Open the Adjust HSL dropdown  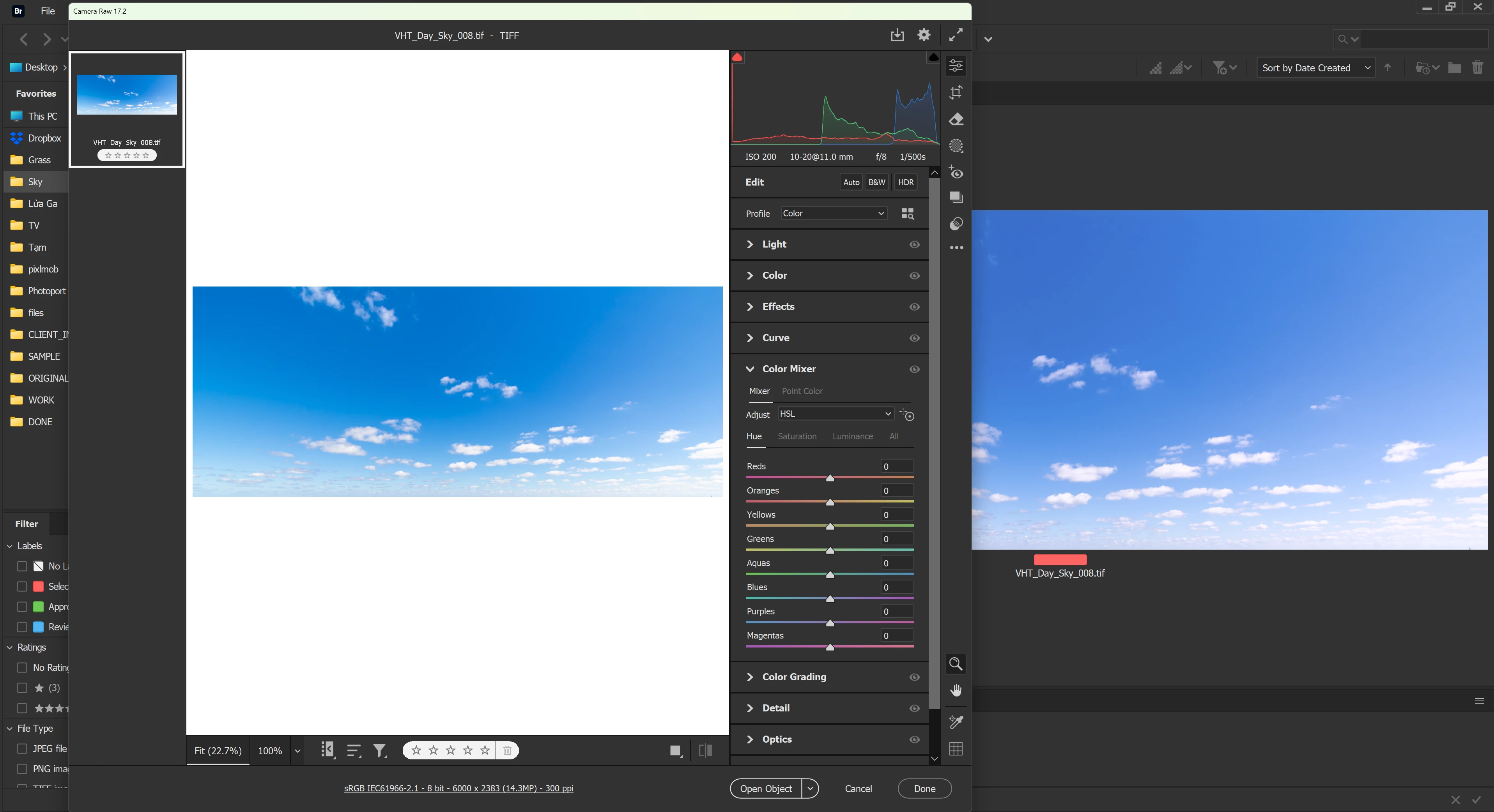[x=835, y=414]
